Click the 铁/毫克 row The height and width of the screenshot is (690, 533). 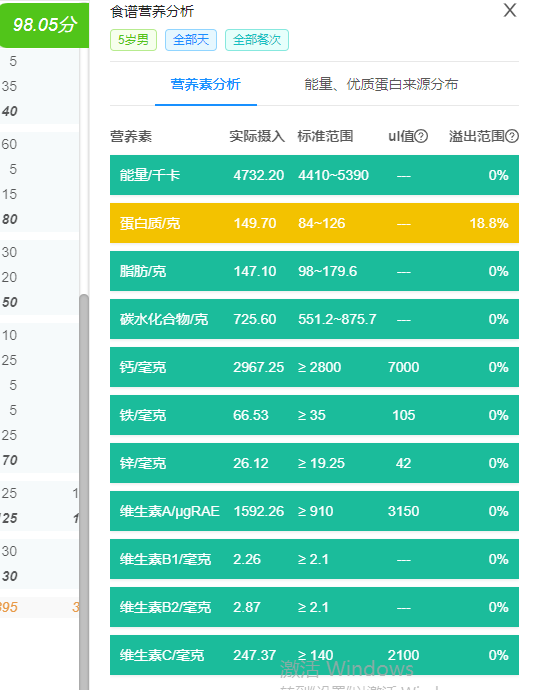(x=314, y=415)
